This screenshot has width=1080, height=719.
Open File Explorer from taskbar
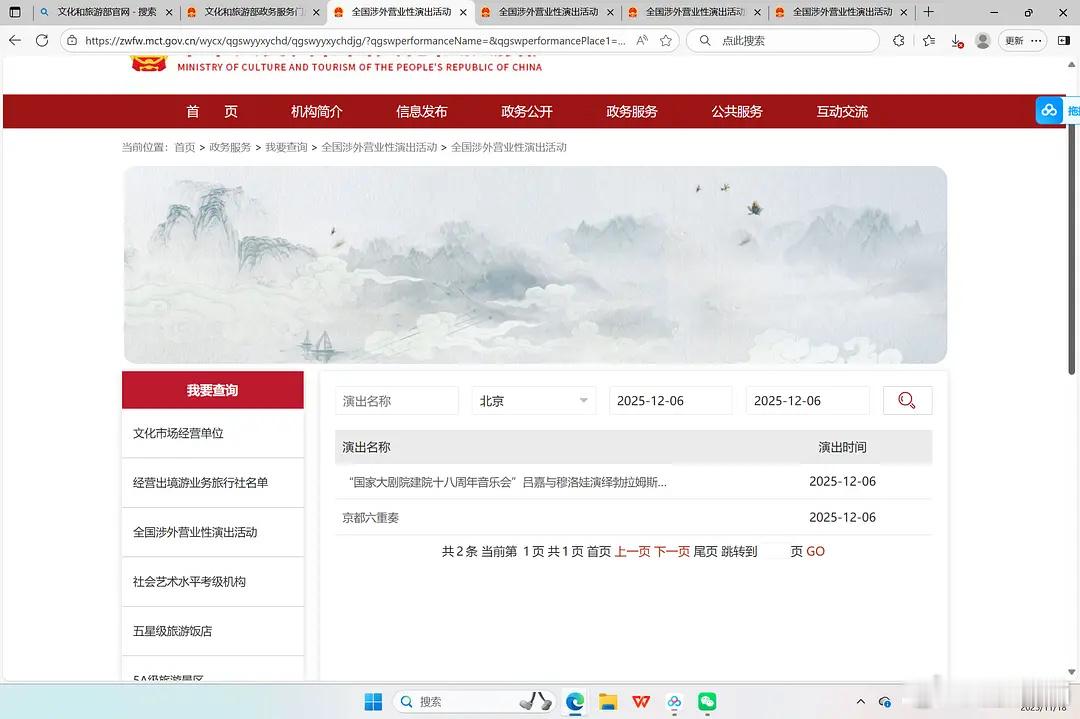pyautogui.click(x=608, y=702)
